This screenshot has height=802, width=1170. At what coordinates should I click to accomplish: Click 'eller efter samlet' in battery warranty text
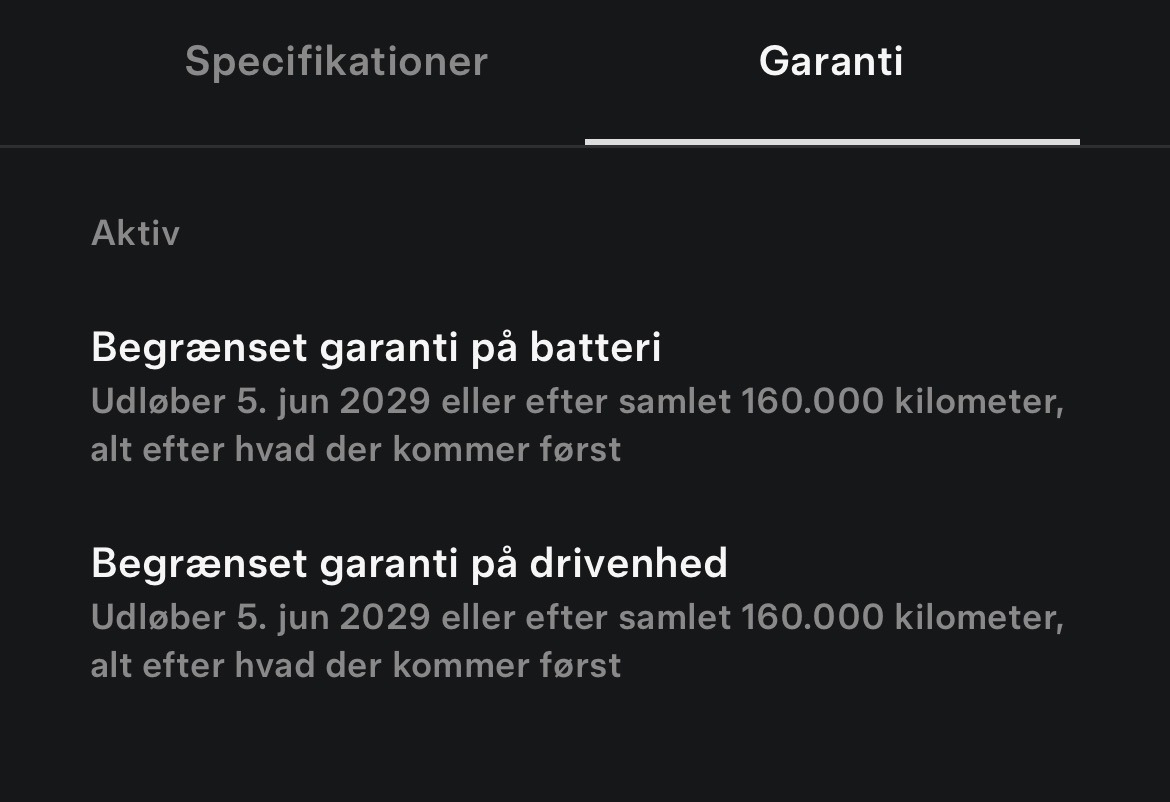[586, 402]
